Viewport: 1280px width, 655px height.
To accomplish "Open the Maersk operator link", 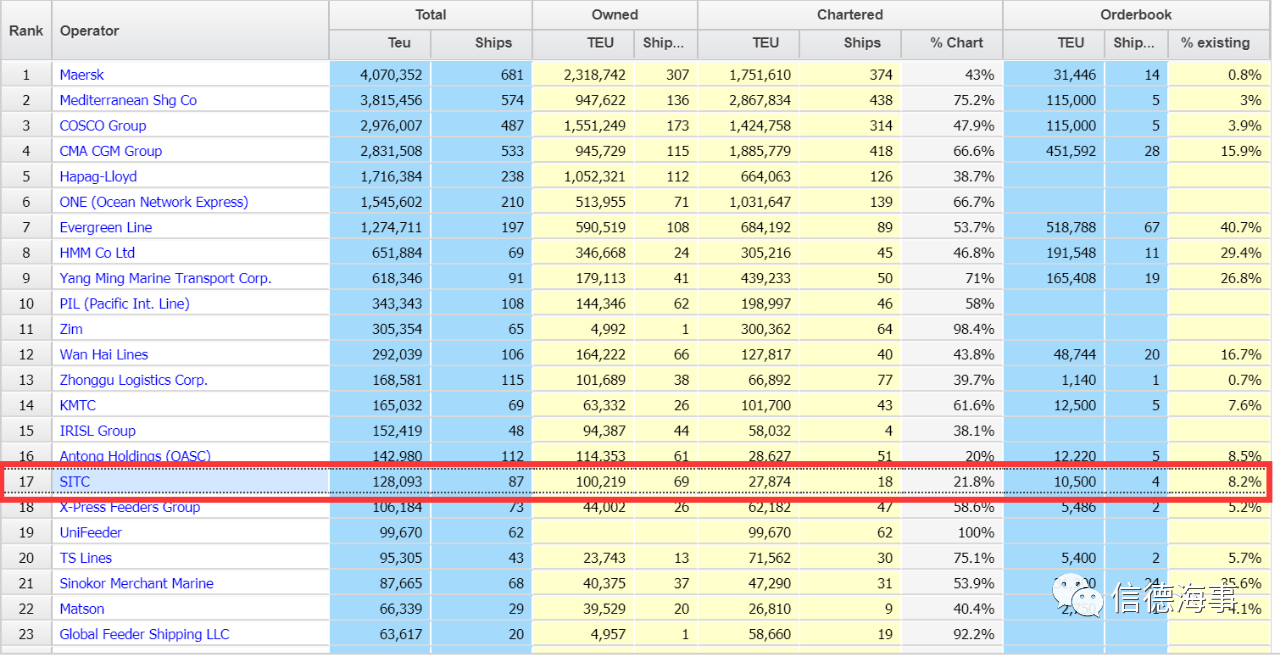I will click(82, 75).
